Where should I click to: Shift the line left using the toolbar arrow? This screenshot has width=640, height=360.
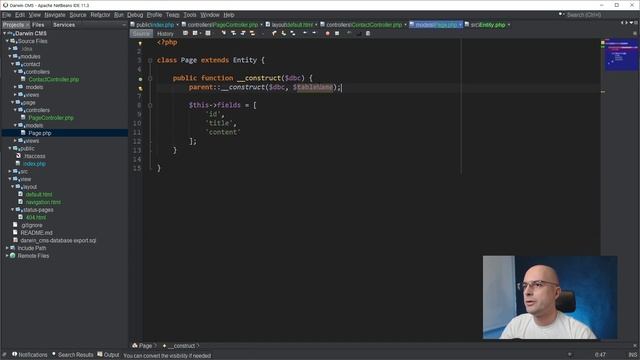[304, 33]
